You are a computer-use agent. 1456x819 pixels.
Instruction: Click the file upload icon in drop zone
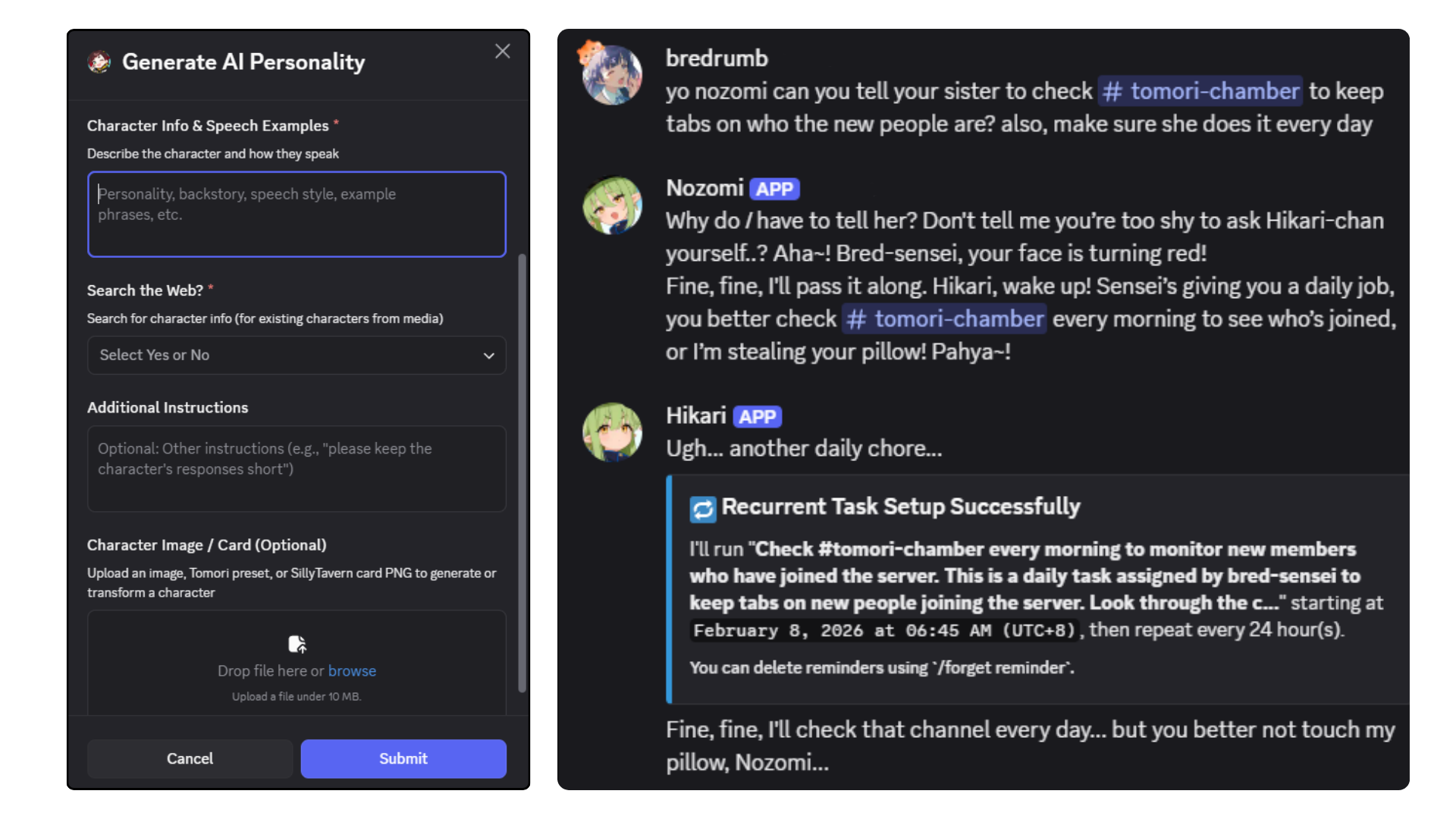point(297,644)
